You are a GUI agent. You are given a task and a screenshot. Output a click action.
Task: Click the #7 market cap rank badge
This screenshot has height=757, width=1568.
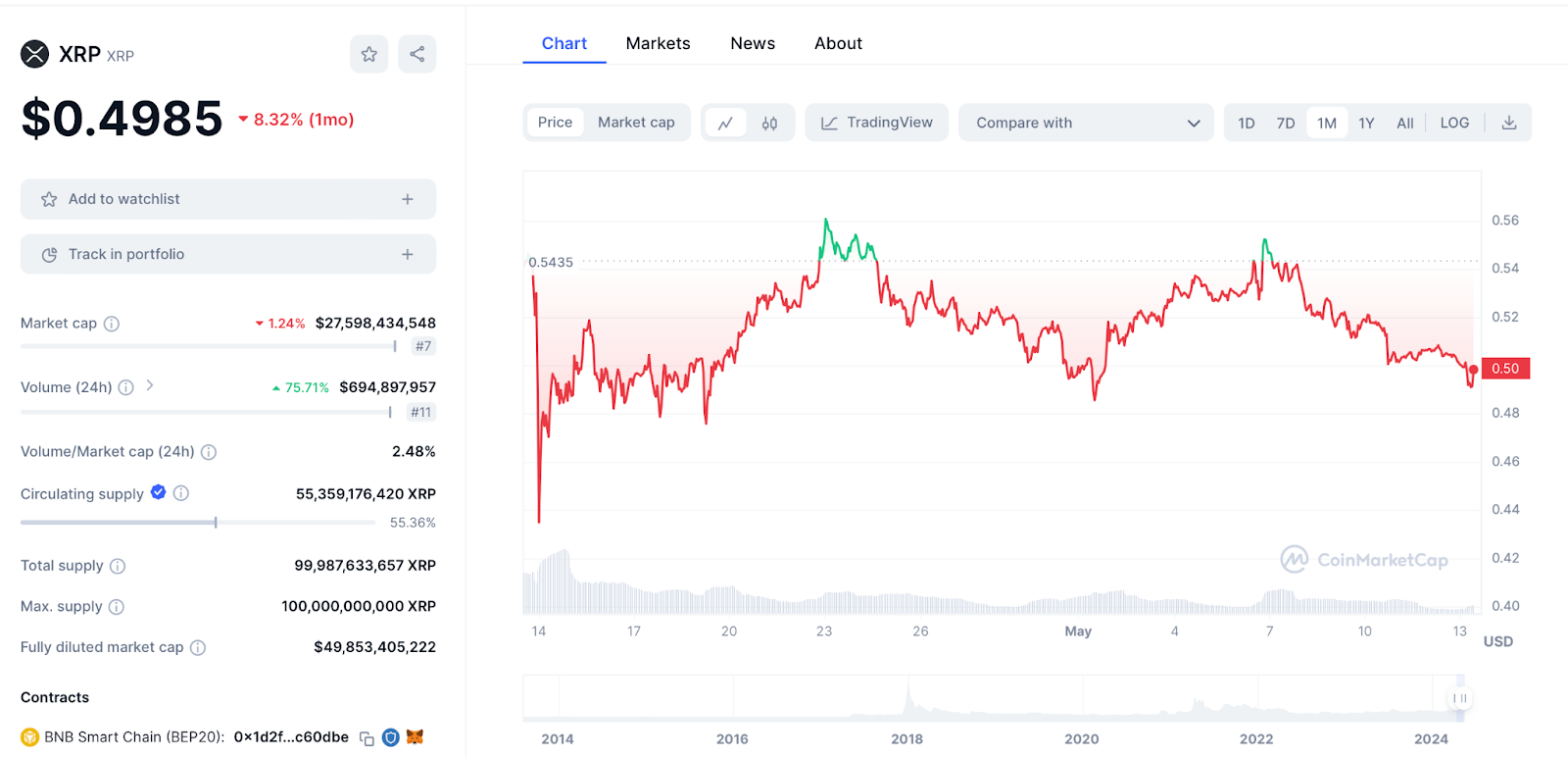click(x=423, y=346)
